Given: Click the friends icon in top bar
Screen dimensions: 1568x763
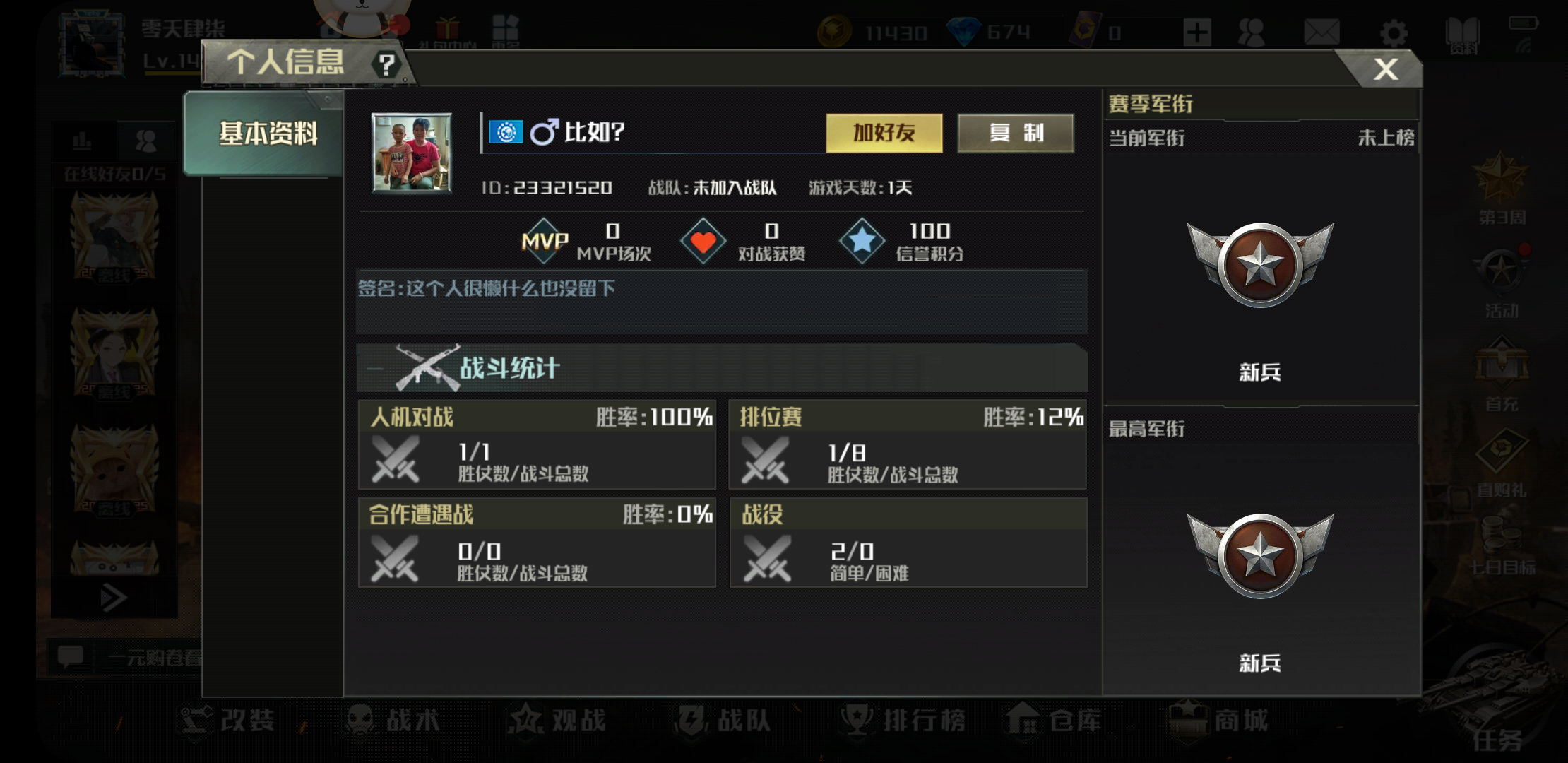Looking at the screenshot, I should [x=1252, y=32].
